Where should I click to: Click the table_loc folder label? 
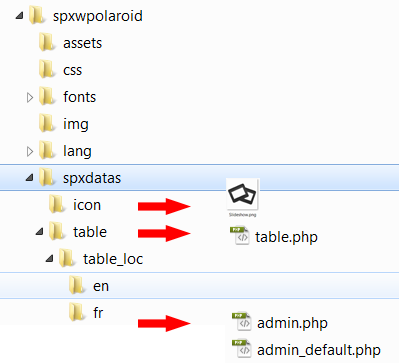pyautogui.click(x=113, y=259)
